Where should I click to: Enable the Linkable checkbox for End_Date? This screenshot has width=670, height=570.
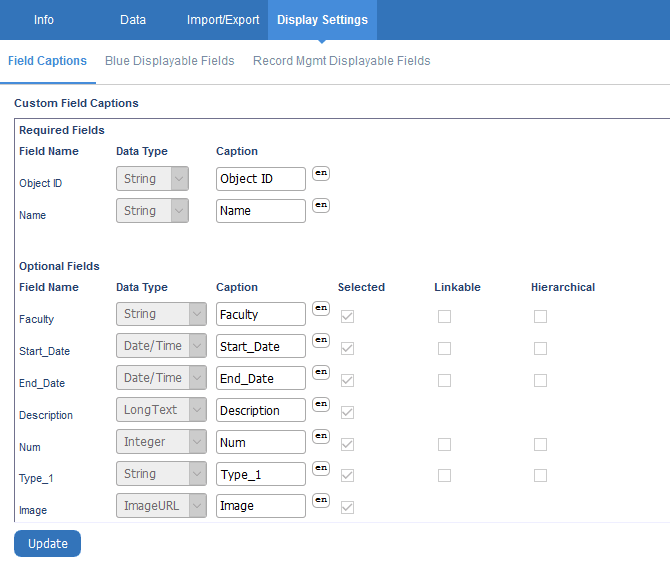(444, 381)
